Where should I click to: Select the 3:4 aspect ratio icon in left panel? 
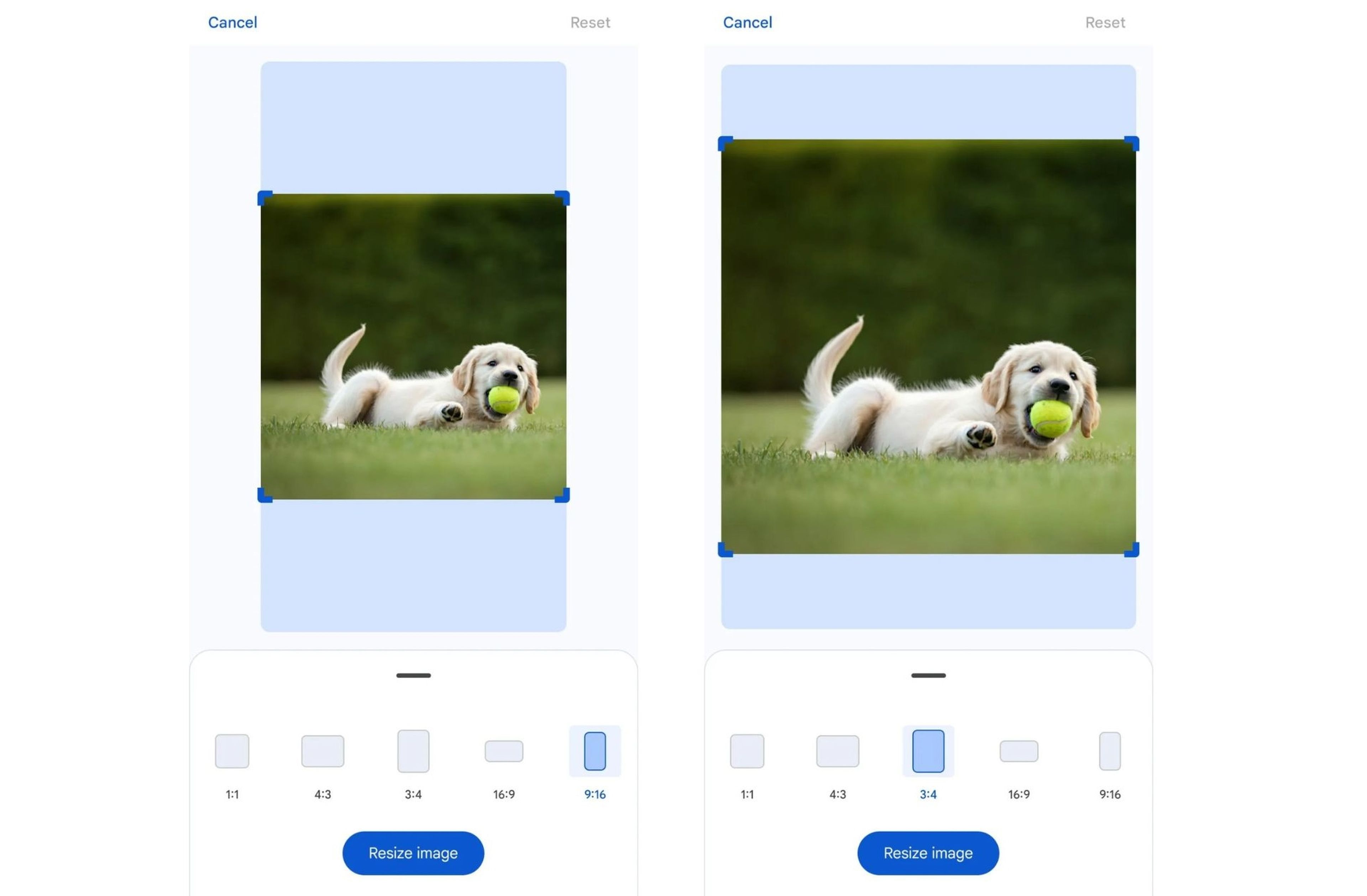414,751
